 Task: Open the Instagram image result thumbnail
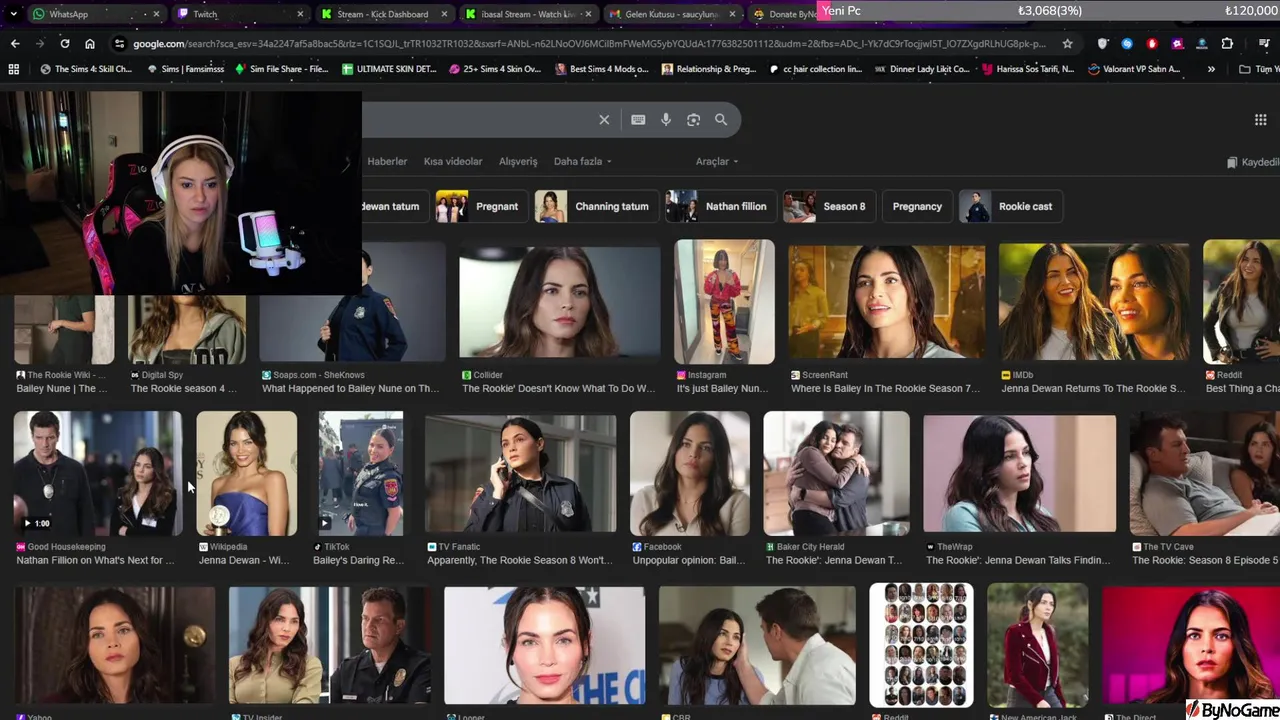point(724,302)
